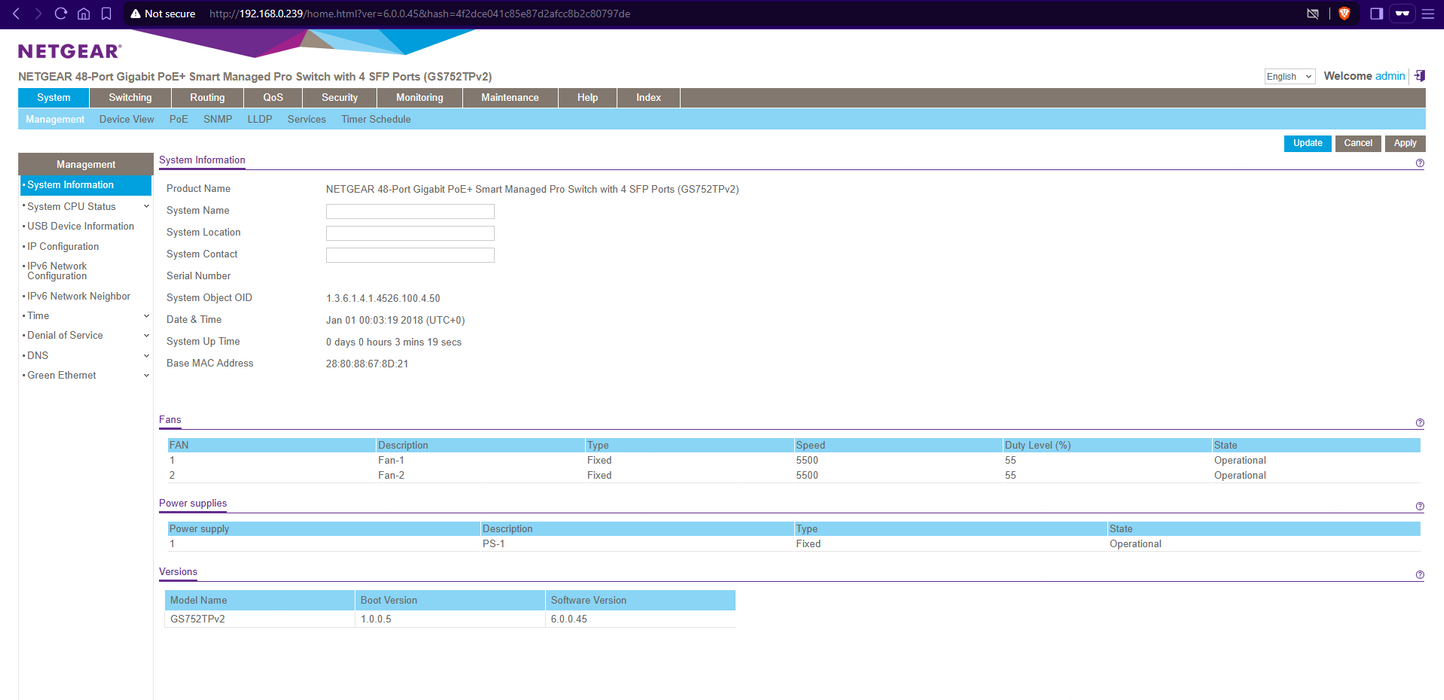Screen dimensions: 1444x700
Task: Open the Brave Shields lion icon
Action: (1344, 14)
